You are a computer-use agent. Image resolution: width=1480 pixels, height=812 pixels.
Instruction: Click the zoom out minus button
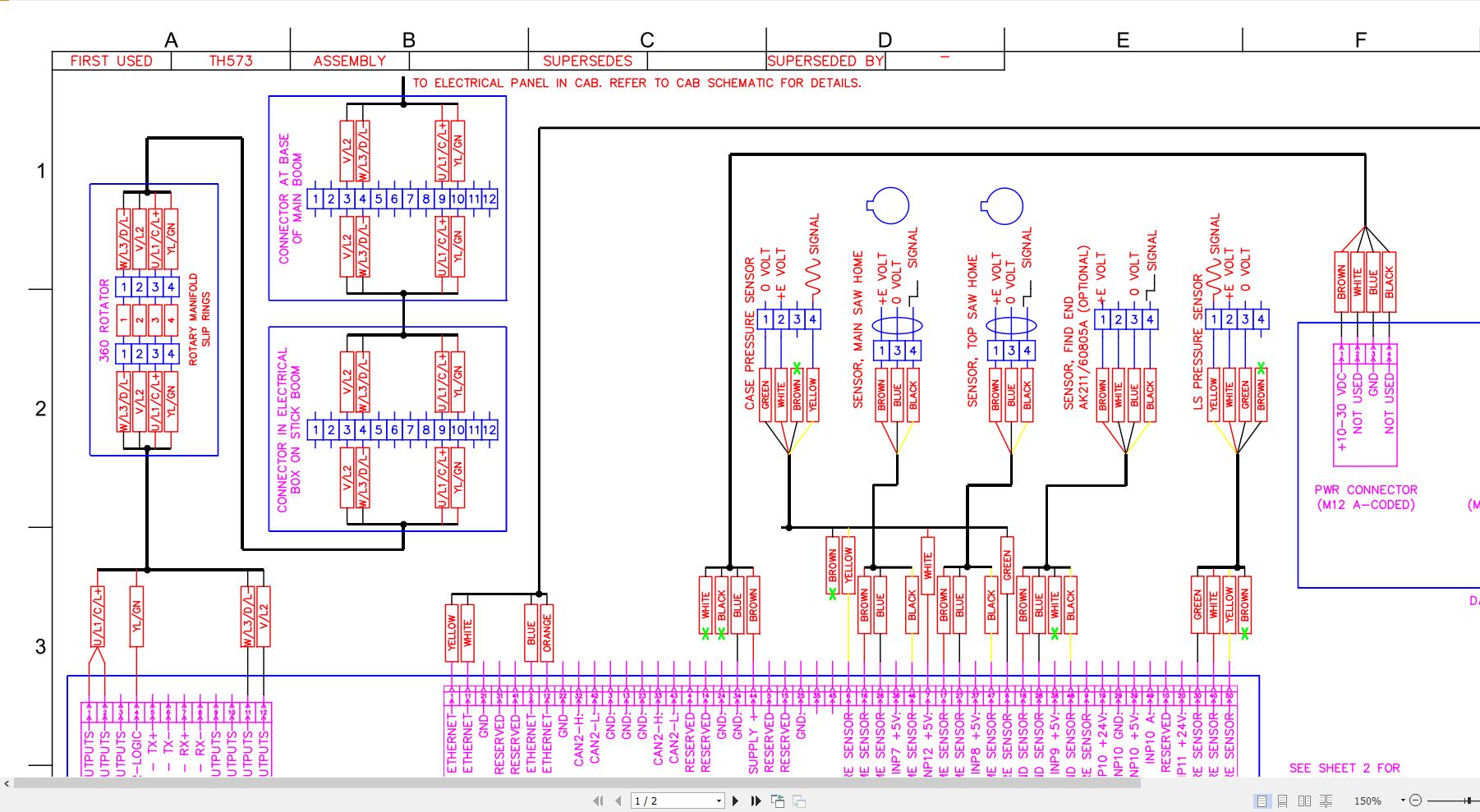[x=1415, y=800]
